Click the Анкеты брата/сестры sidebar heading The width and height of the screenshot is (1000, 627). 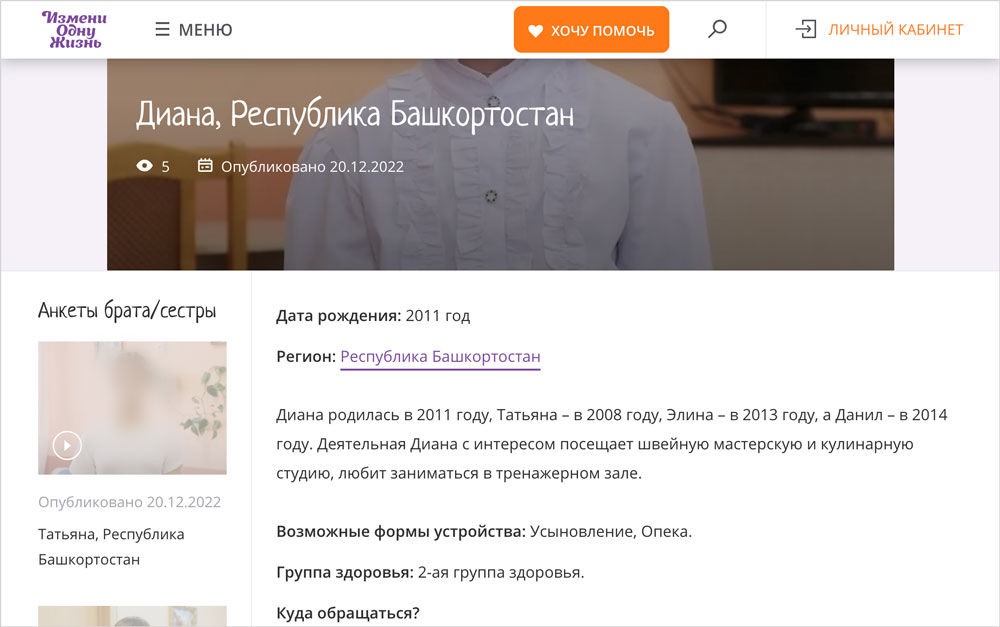(127, 311)
